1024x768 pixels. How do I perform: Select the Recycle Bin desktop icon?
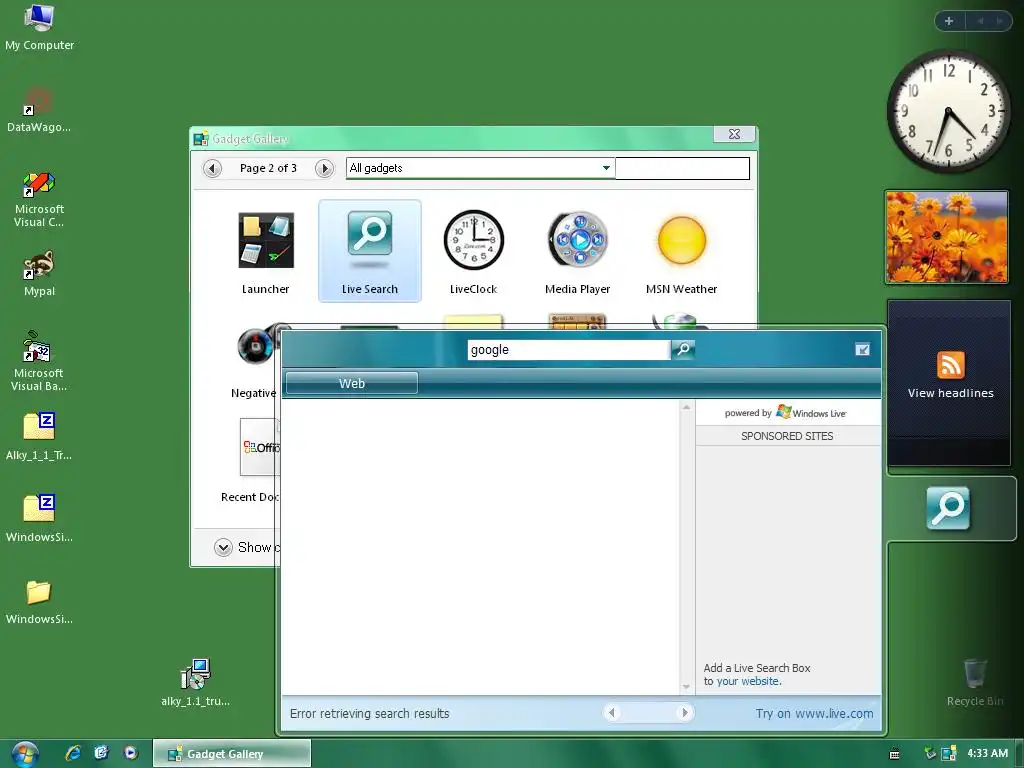(x=975, y=682)
